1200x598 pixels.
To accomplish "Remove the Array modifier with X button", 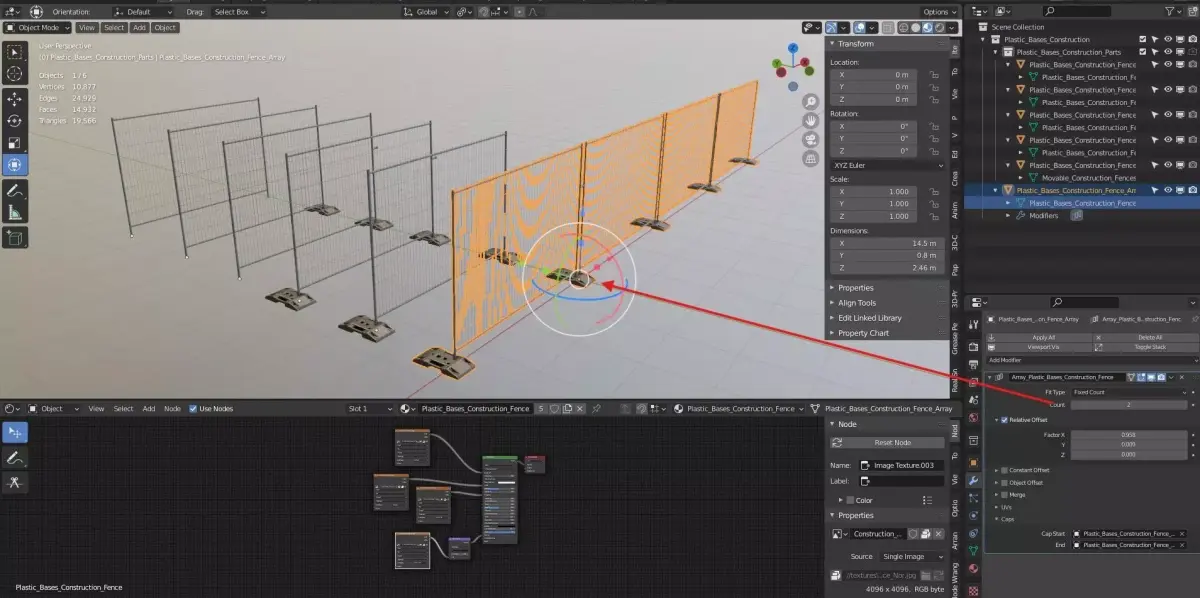I will pyautogui.click(x=1181, y=377).
